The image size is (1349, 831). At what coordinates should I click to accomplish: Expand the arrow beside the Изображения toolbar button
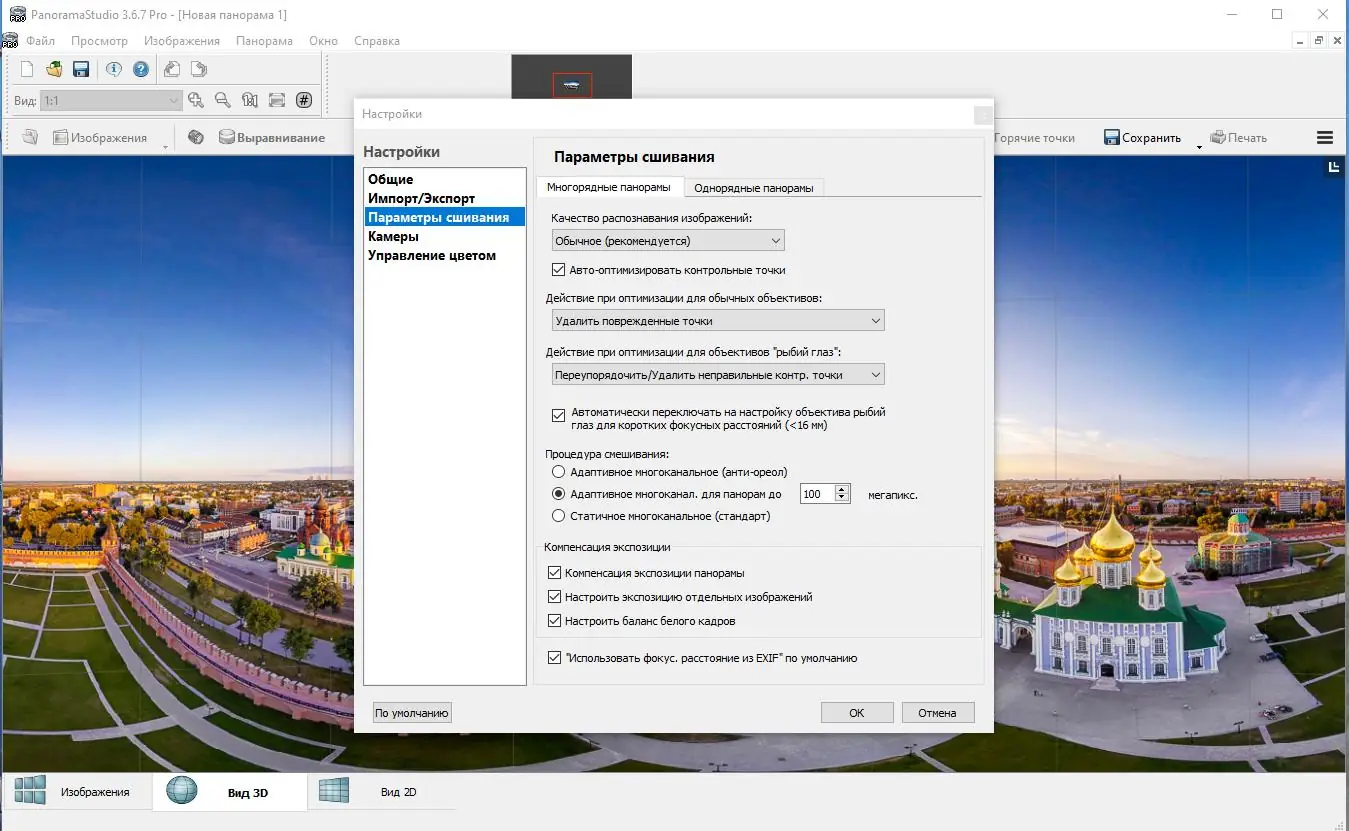[165, 146]
